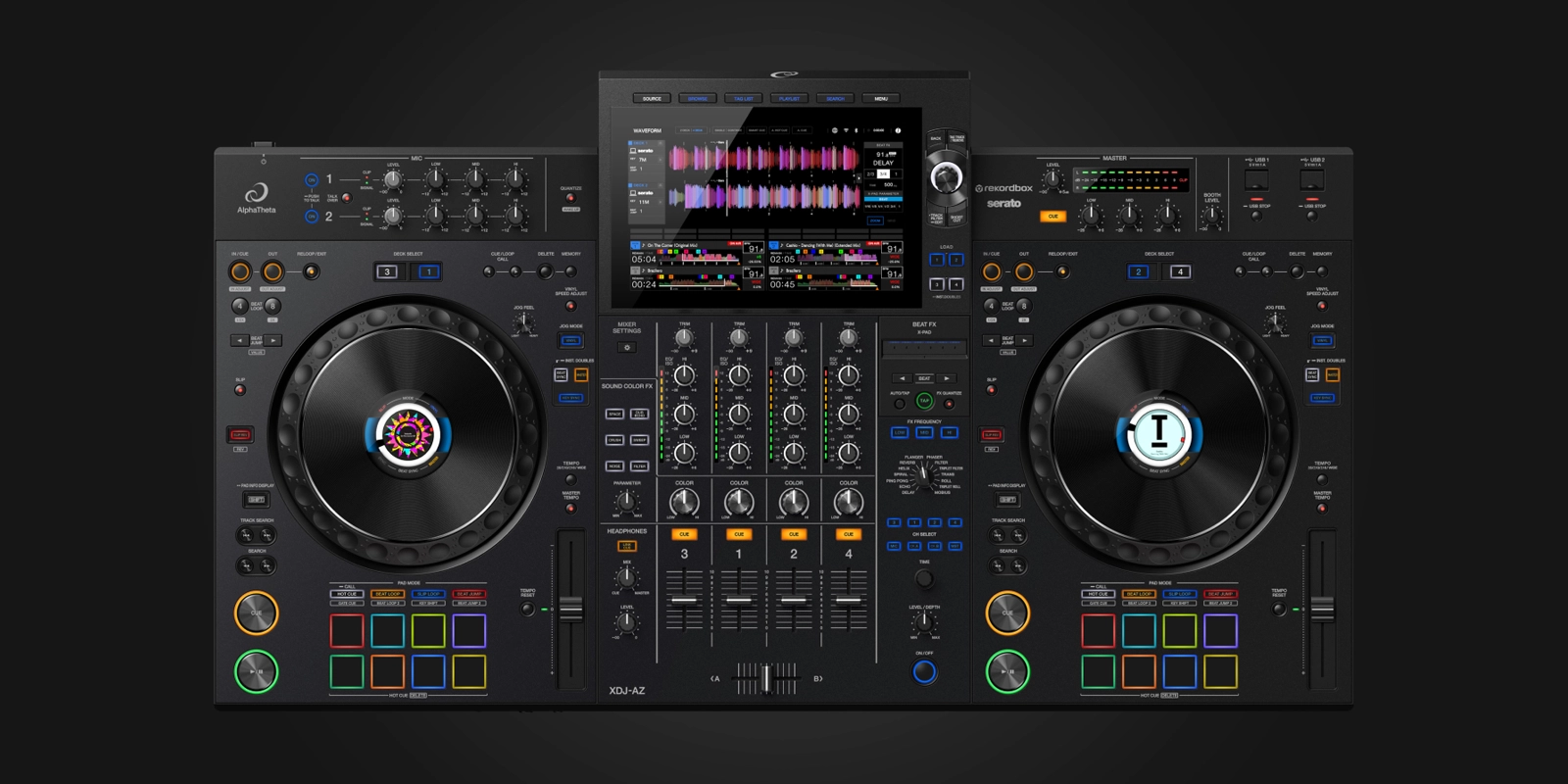Toggle the Beat FX ON/OFF button

point(924,671)
